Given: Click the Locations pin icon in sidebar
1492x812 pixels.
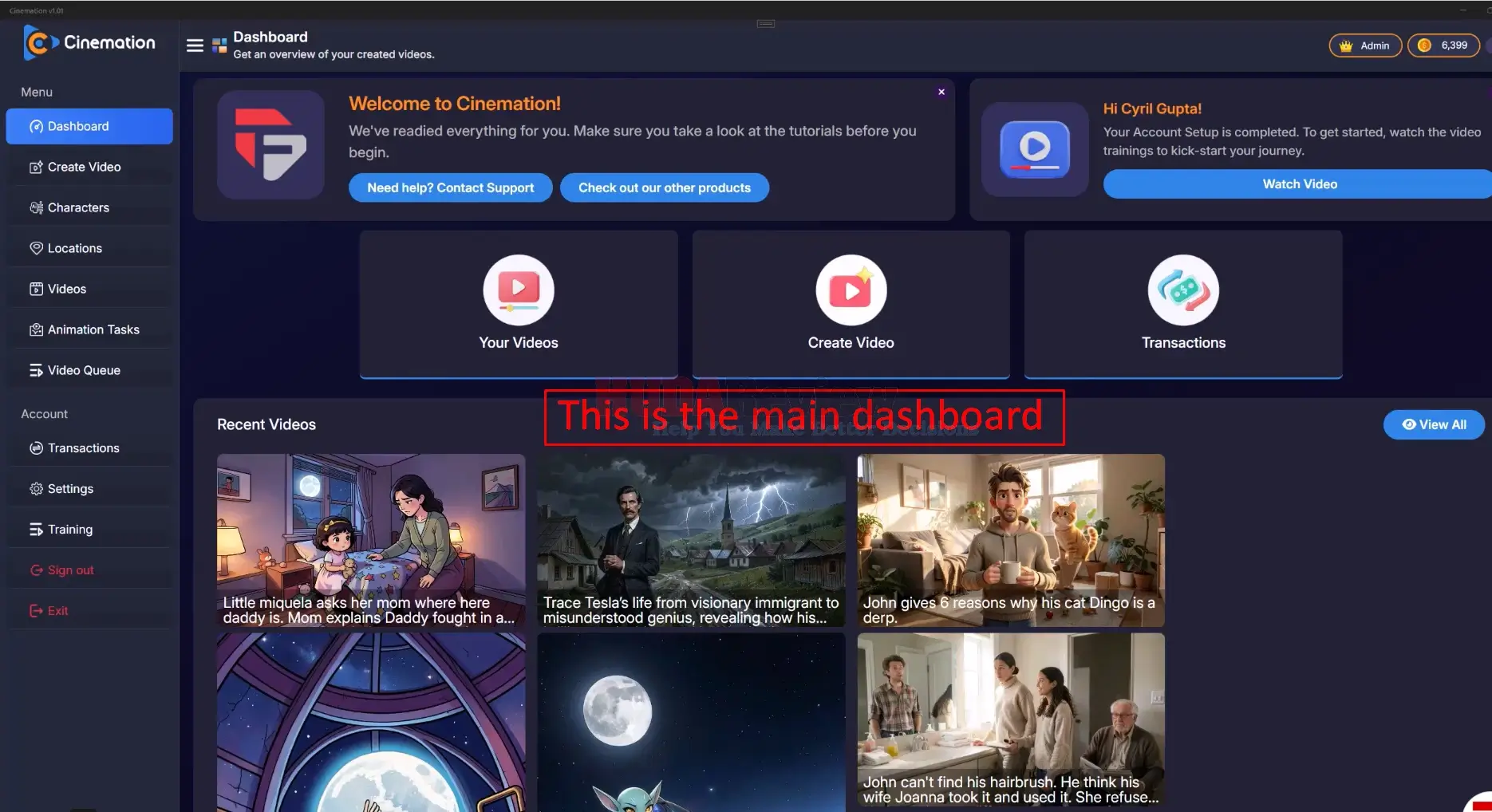Looking at the screenshot, I should (36, 248).
